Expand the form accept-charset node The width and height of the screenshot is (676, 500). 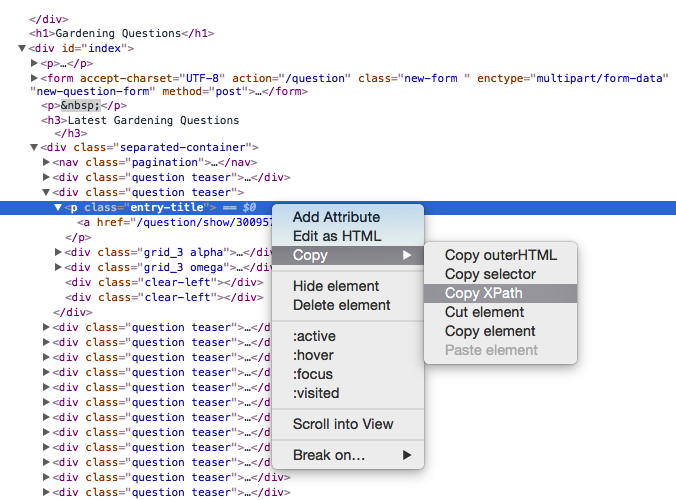click(35, 78)
